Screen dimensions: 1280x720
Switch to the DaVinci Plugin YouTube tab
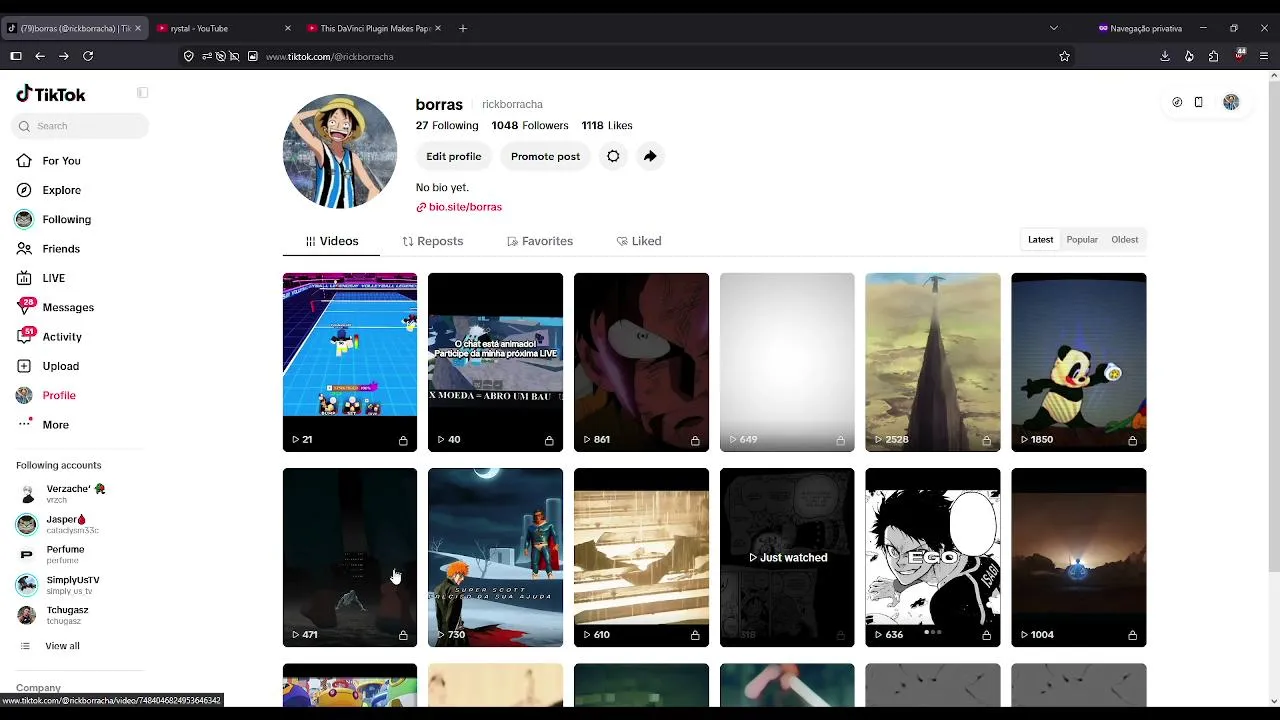coord(374,28)
